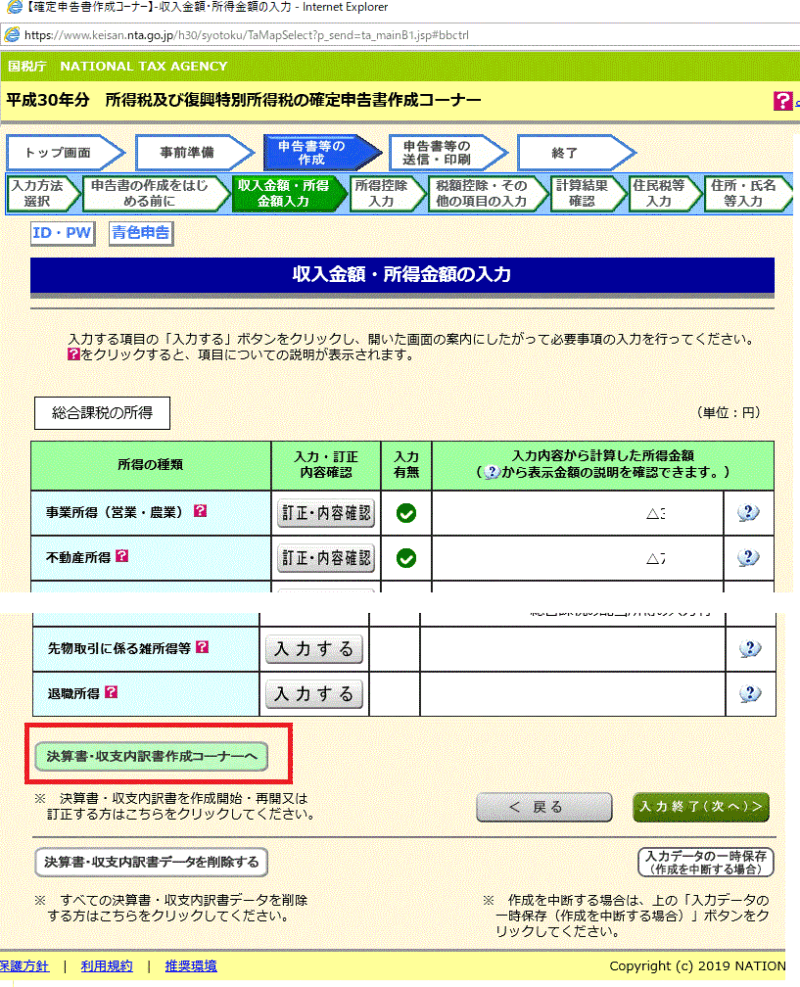
Task: Click blue question bubble in 先物取引 row
Action: click(748, 649)
